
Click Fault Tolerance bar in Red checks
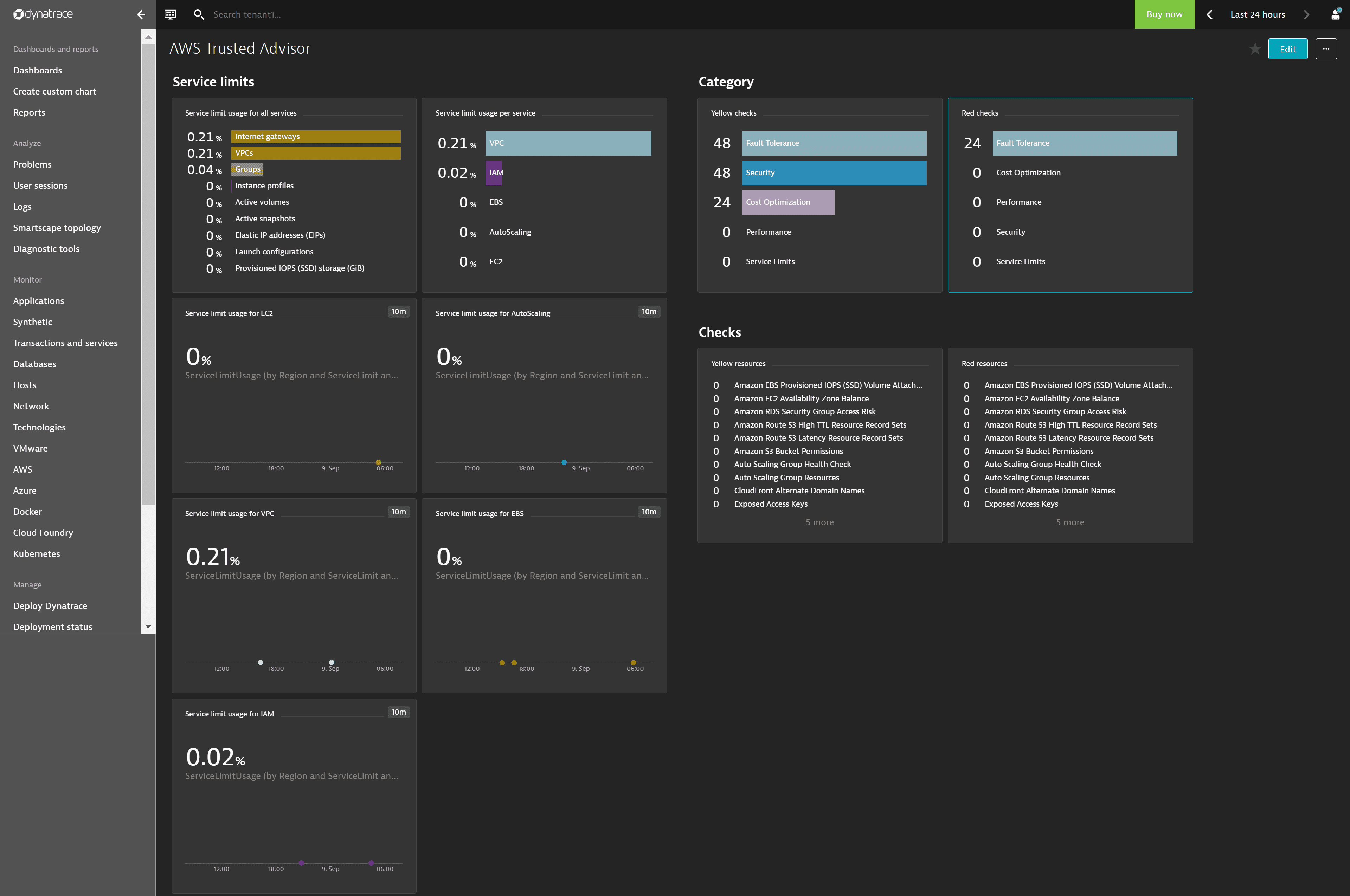click(x=1085, y=143)
